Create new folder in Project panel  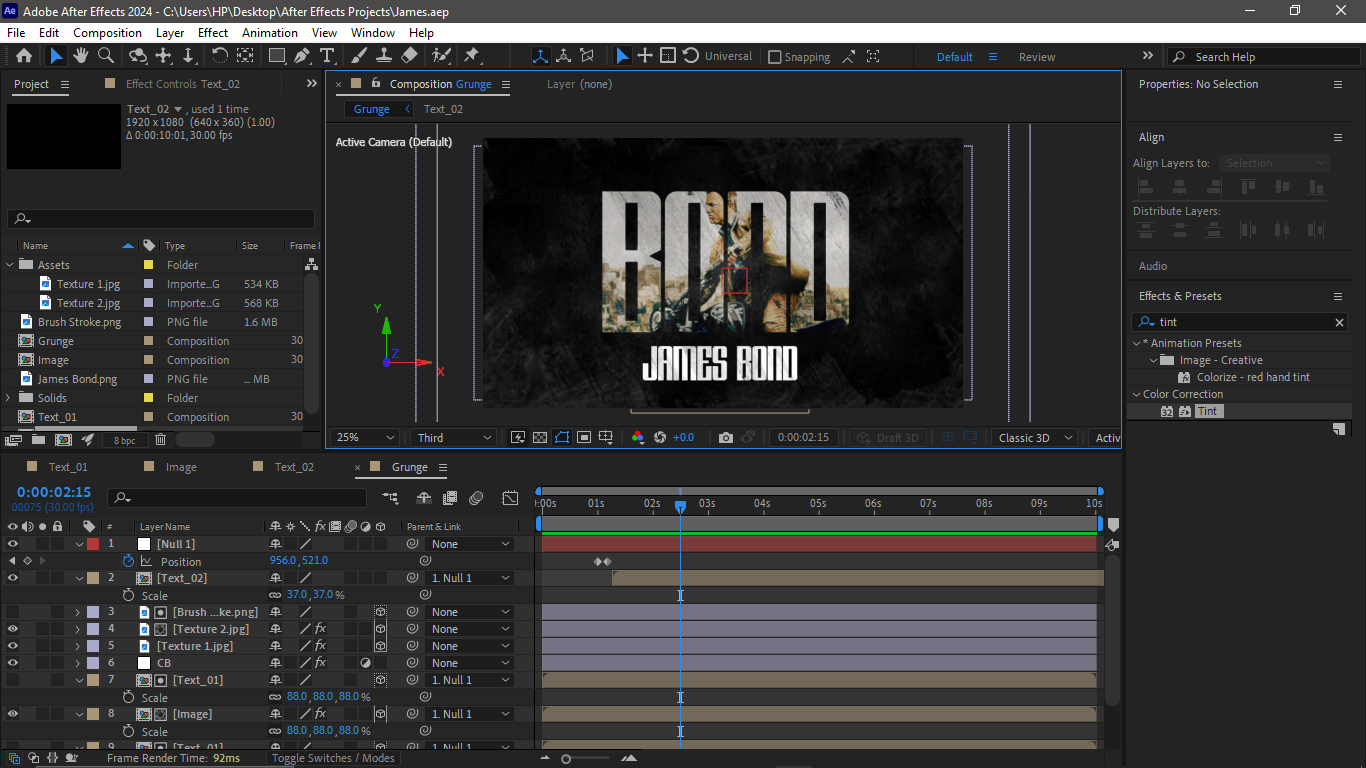tap(38, 439)
